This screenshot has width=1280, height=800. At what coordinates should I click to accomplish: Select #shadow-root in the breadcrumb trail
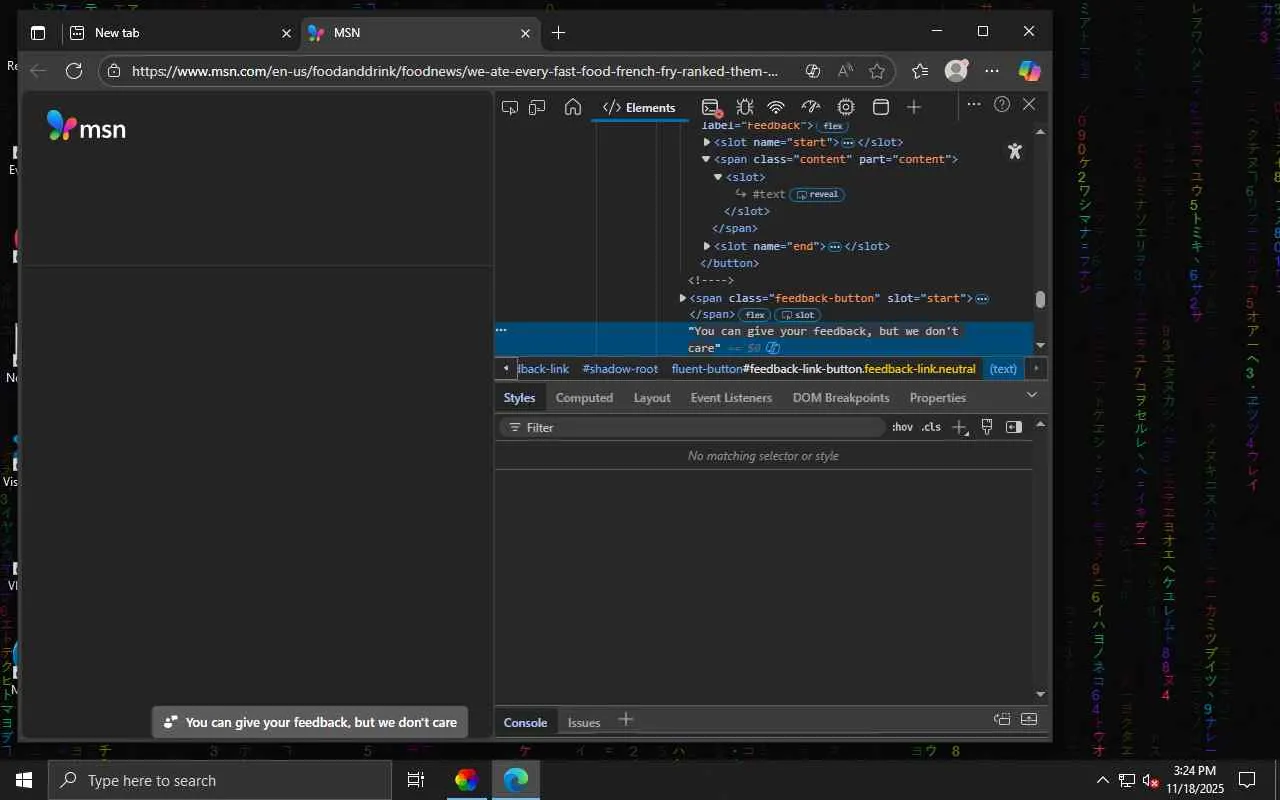click(620, 369)
